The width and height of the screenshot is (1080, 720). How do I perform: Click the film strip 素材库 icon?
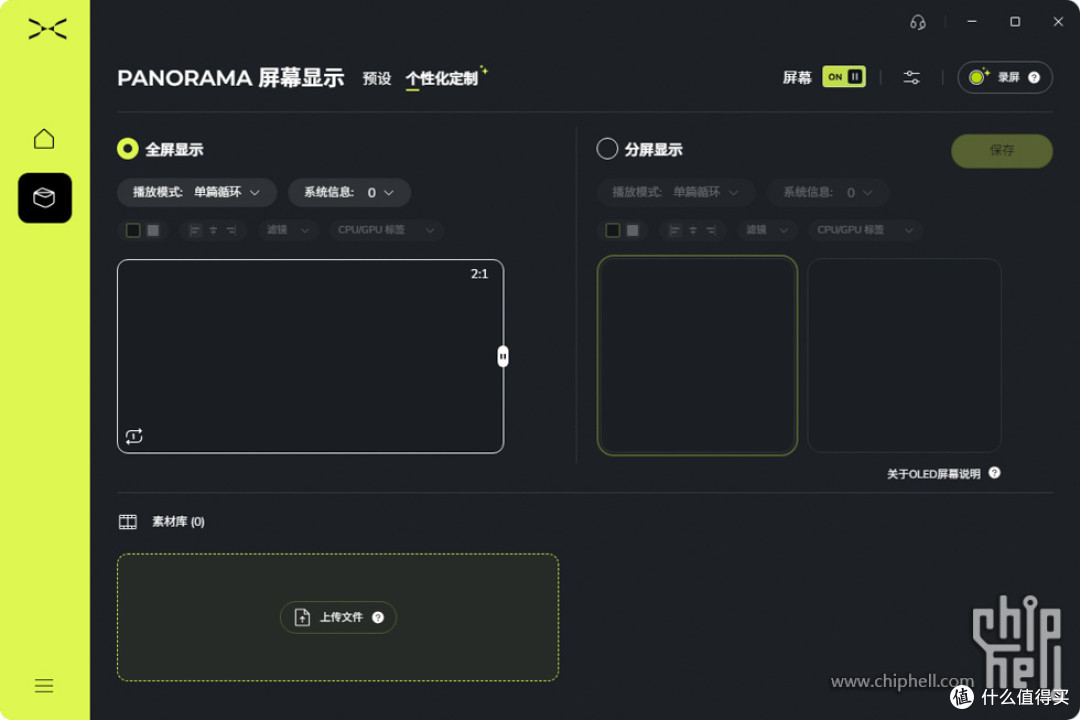(x=127, y=522)
